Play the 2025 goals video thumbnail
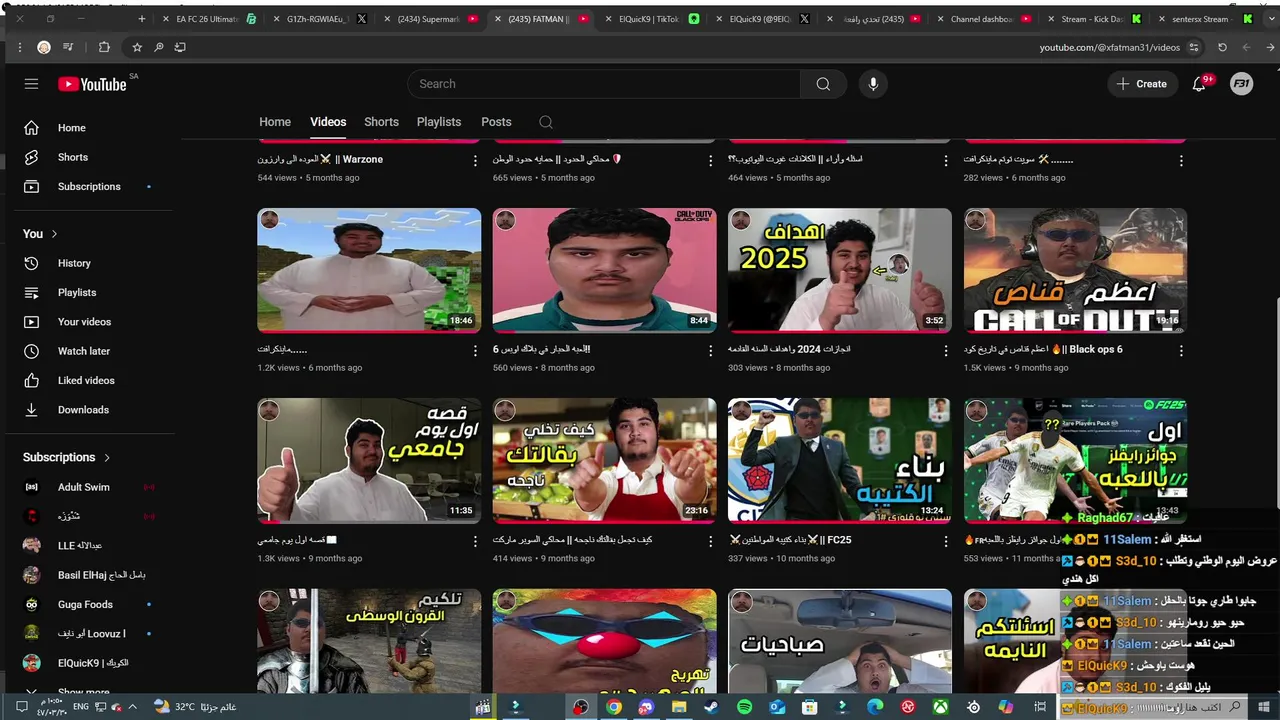1280x720 pixels. click(x=840, y=270)
